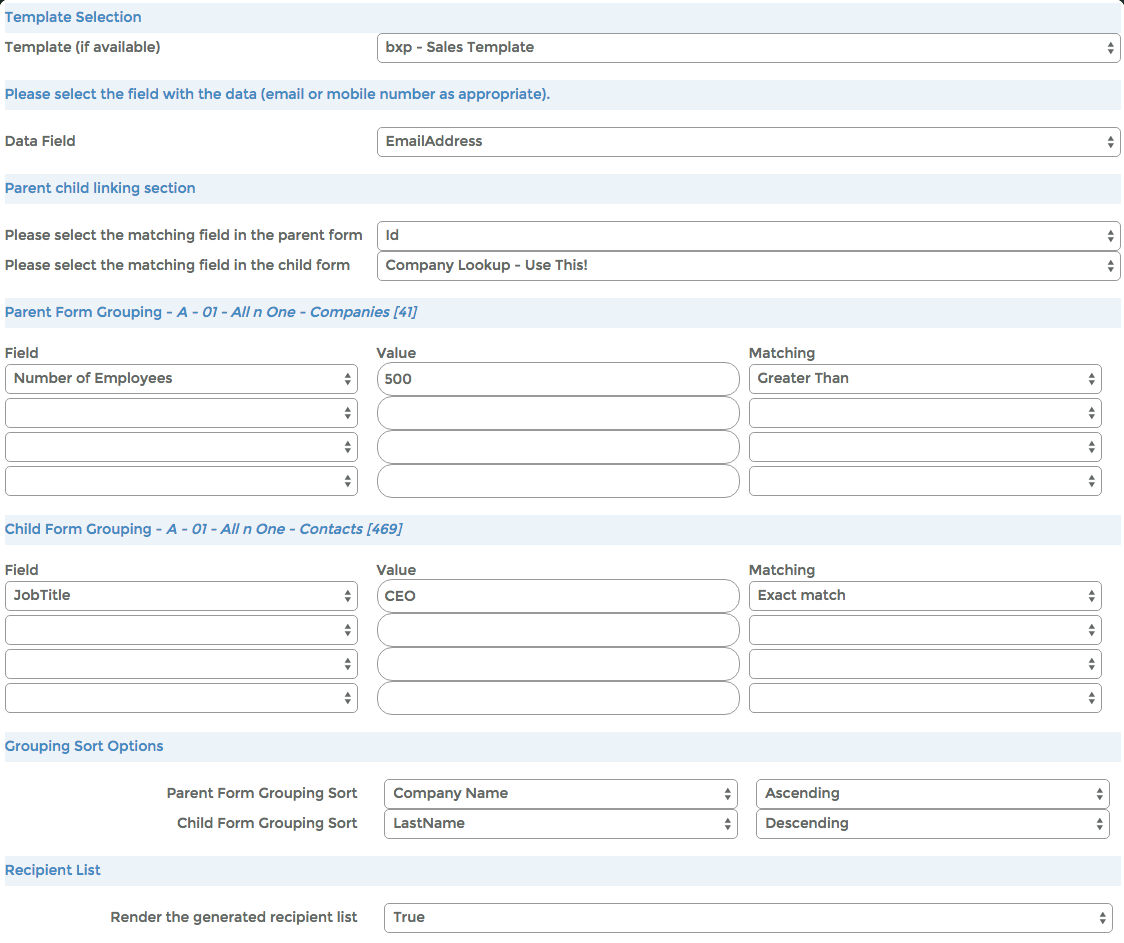Open the Greater Than matching dropdown
1124x943 pixels.
click(925, 379)
